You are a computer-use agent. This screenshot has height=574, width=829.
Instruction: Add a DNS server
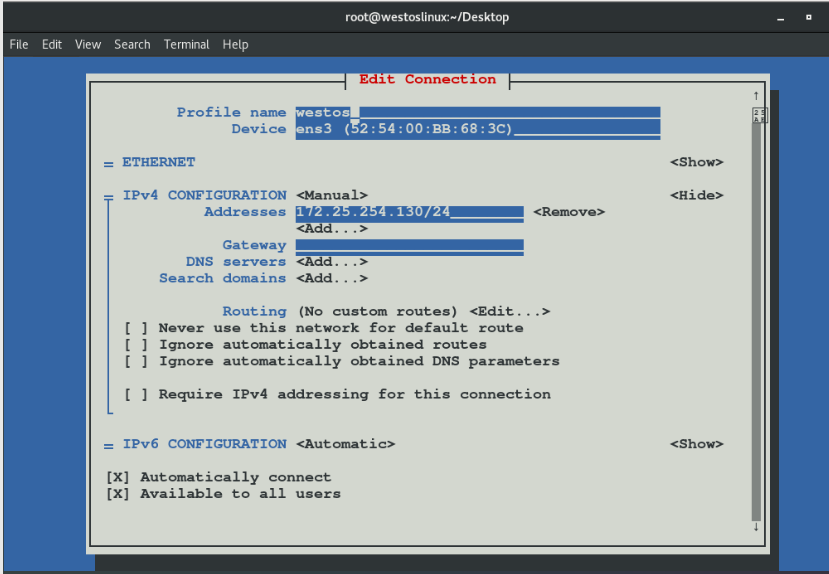click(331, 262)
